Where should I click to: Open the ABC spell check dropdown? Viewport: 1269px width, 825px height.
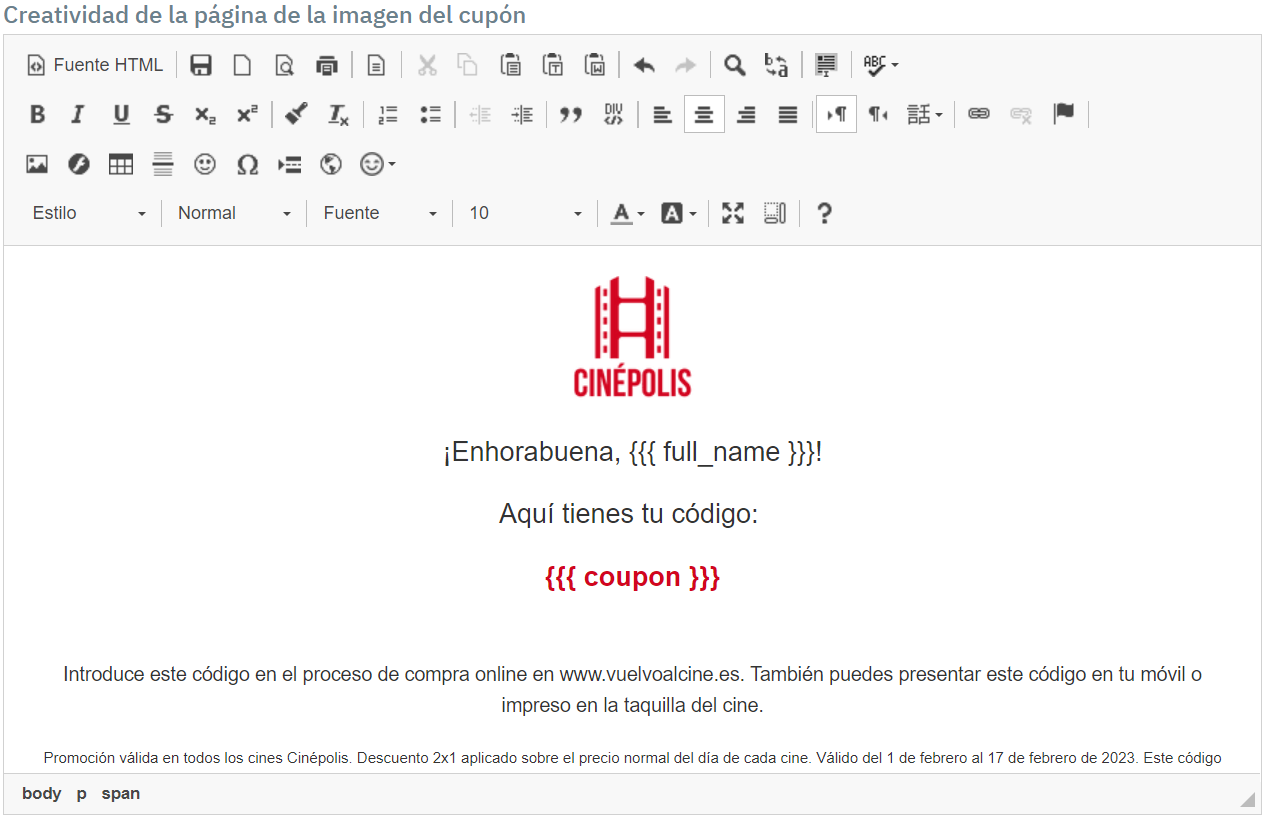pyautogui.click(x=881, y=65)
